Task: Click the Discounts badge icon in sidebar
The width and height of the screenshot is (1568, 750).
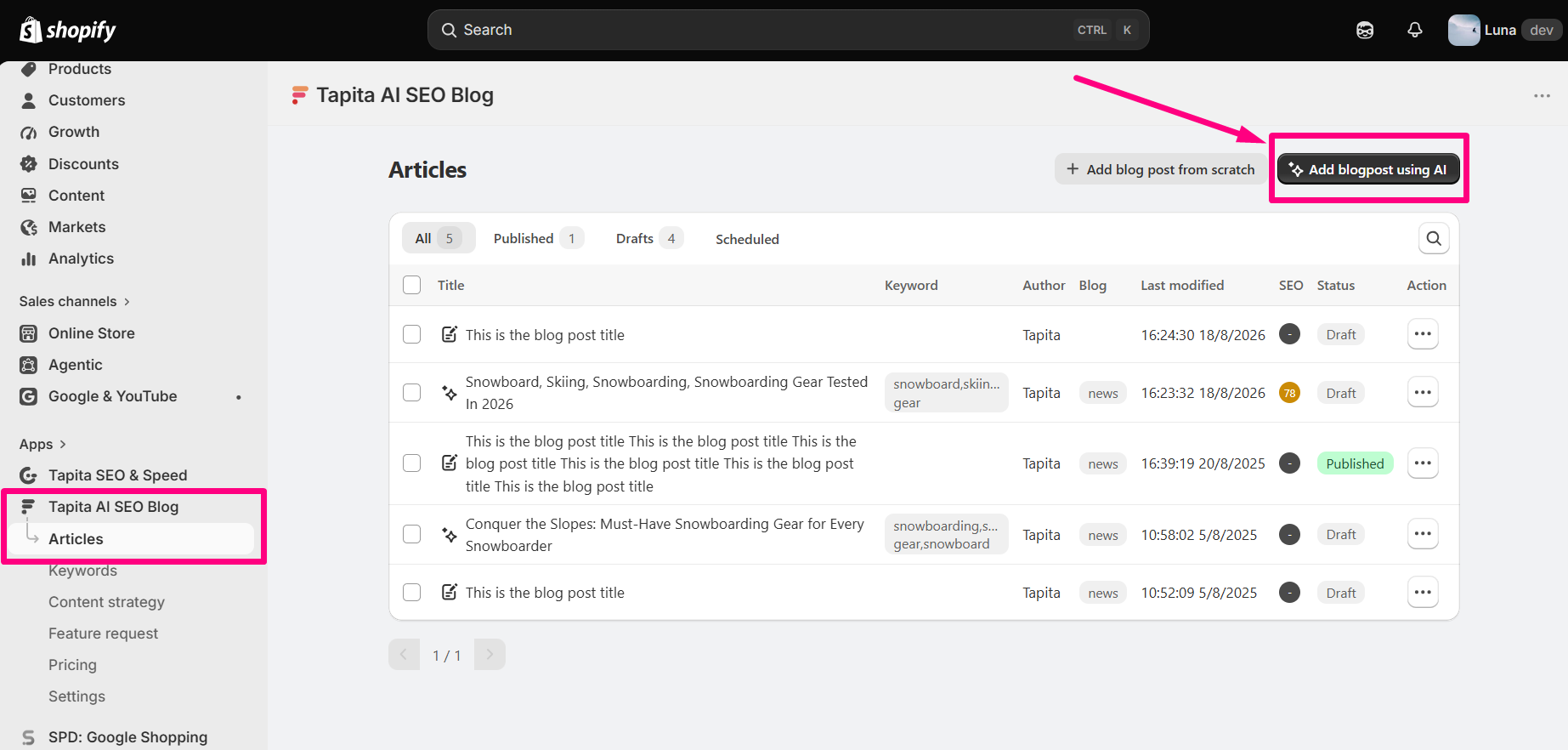Action: click(29, 164)
